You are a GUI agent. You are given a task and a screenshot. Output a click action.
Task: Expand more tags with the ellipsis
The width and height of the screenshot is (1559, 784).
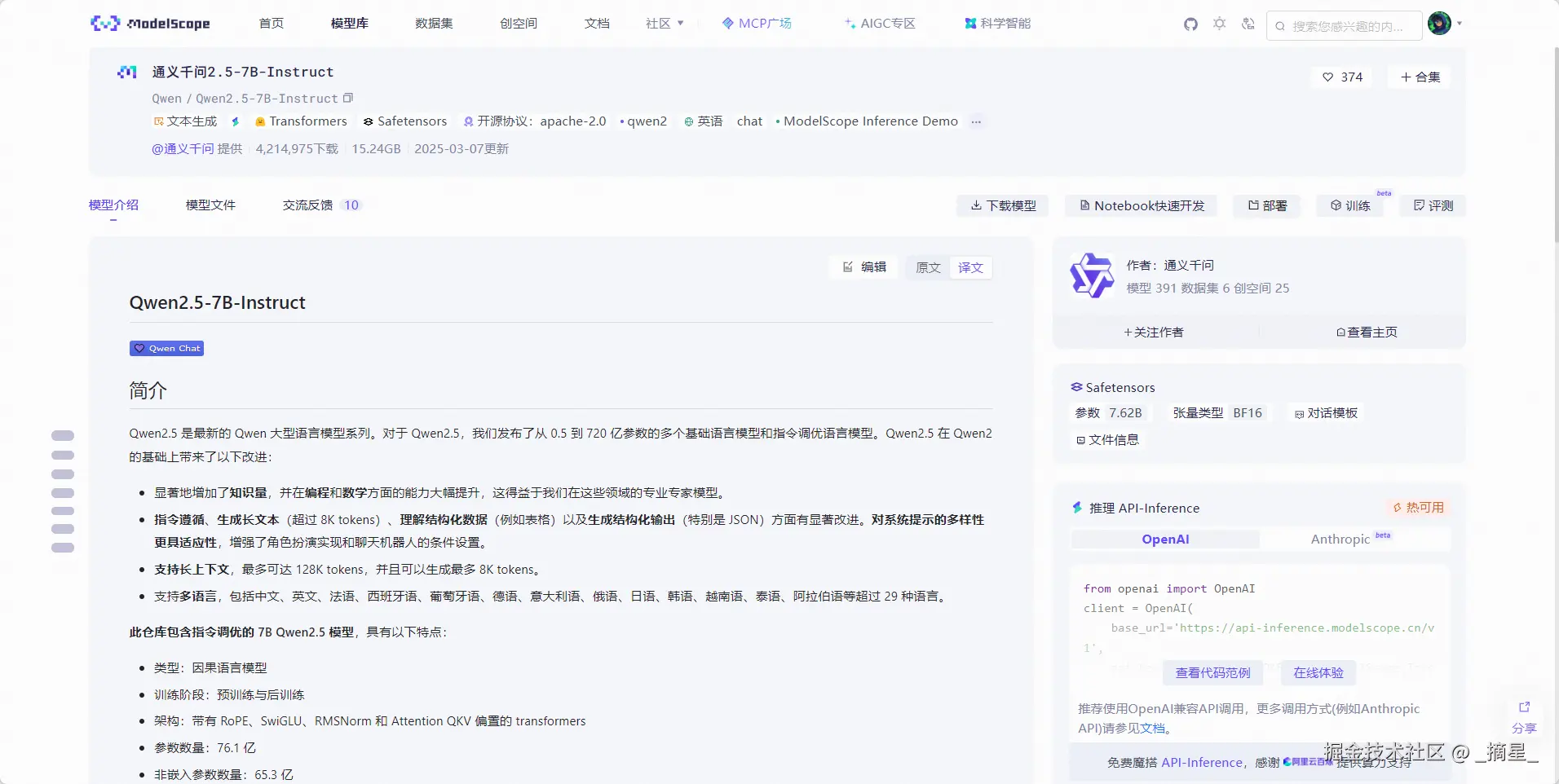coord(976,121)
